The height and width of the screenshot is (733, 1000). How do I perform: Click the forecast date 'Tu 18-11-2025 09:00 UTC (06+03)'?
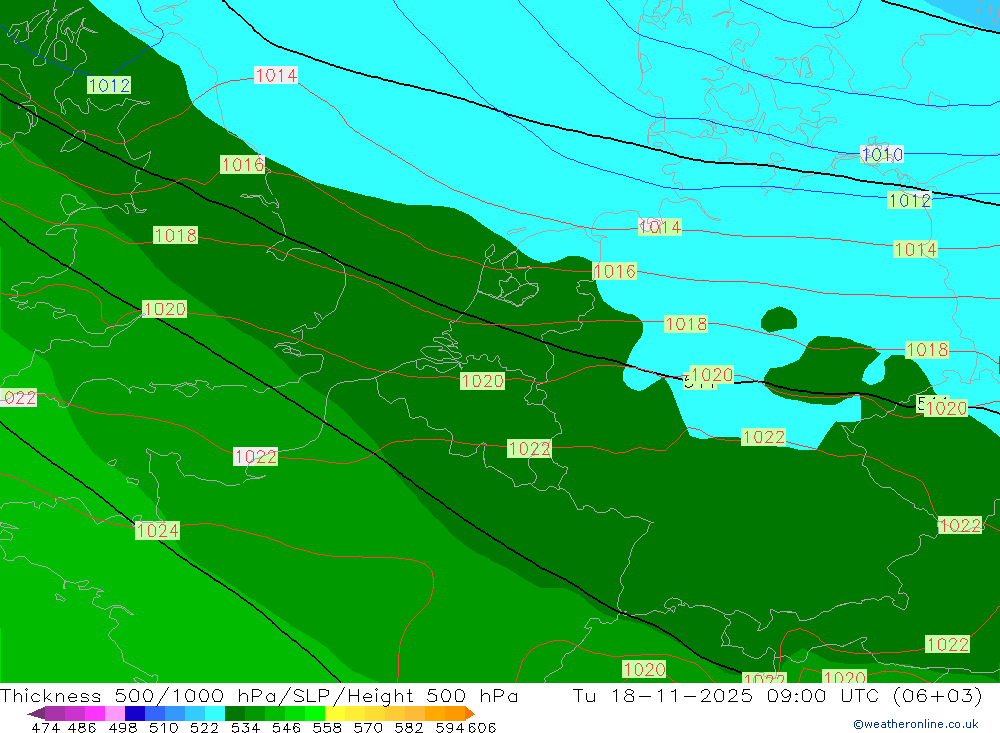(x=777, y=695)
